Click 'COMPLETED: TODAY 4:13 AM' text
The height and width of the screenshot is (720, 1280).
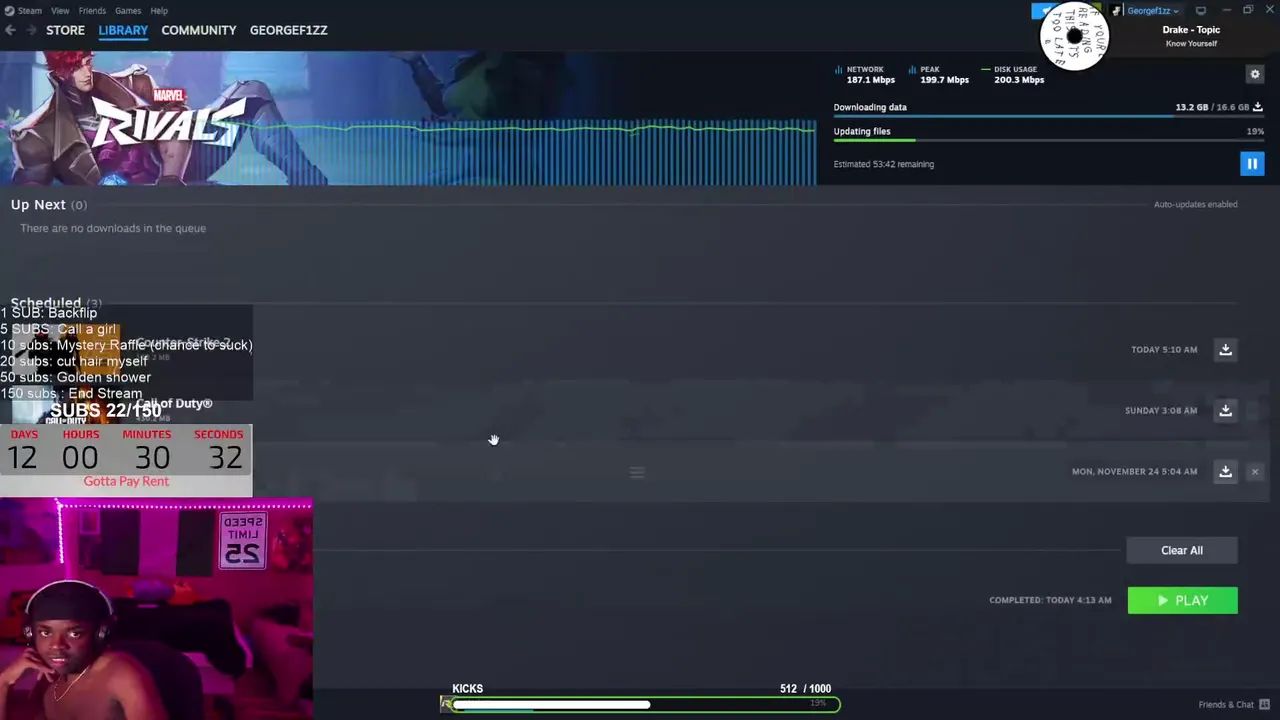click(x=1050, y=600)
